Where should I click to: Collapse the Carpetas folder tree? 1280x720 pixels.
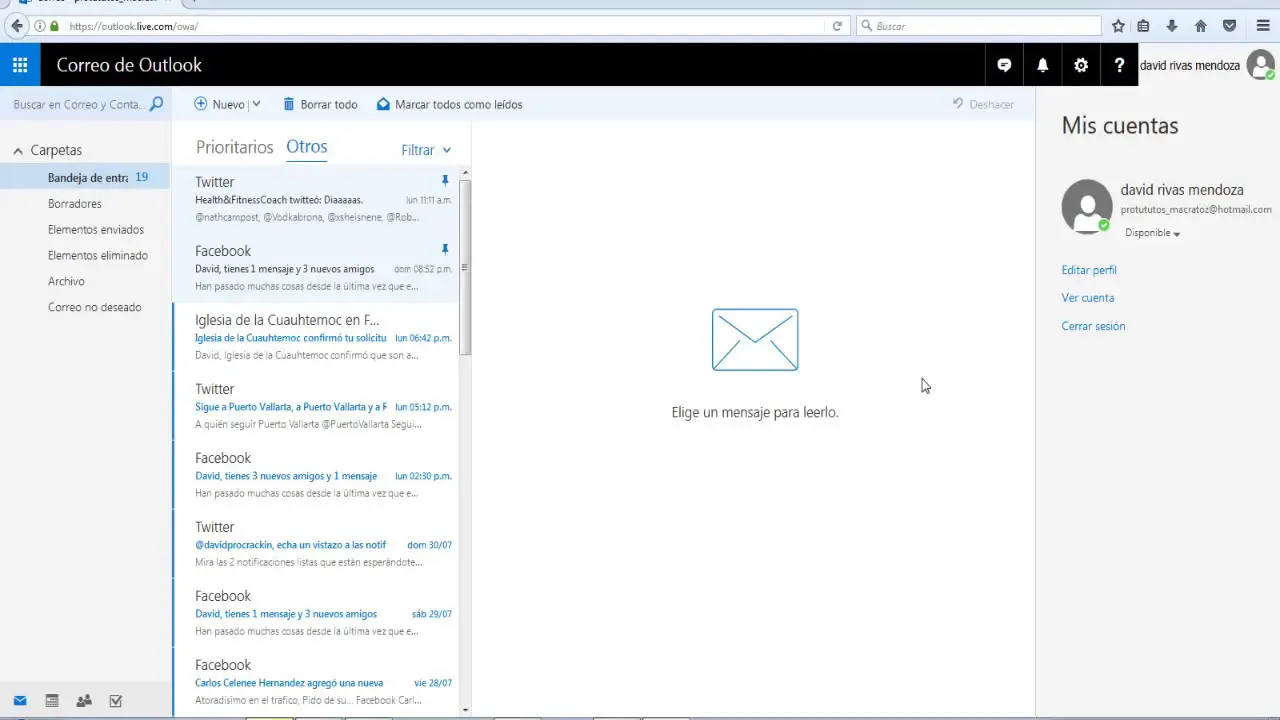[x=18, y=151]
